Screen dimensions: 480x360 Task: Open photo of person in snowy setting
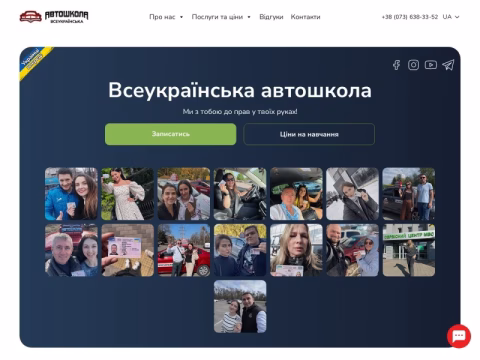pyautogui.click(x=352, y=194)
